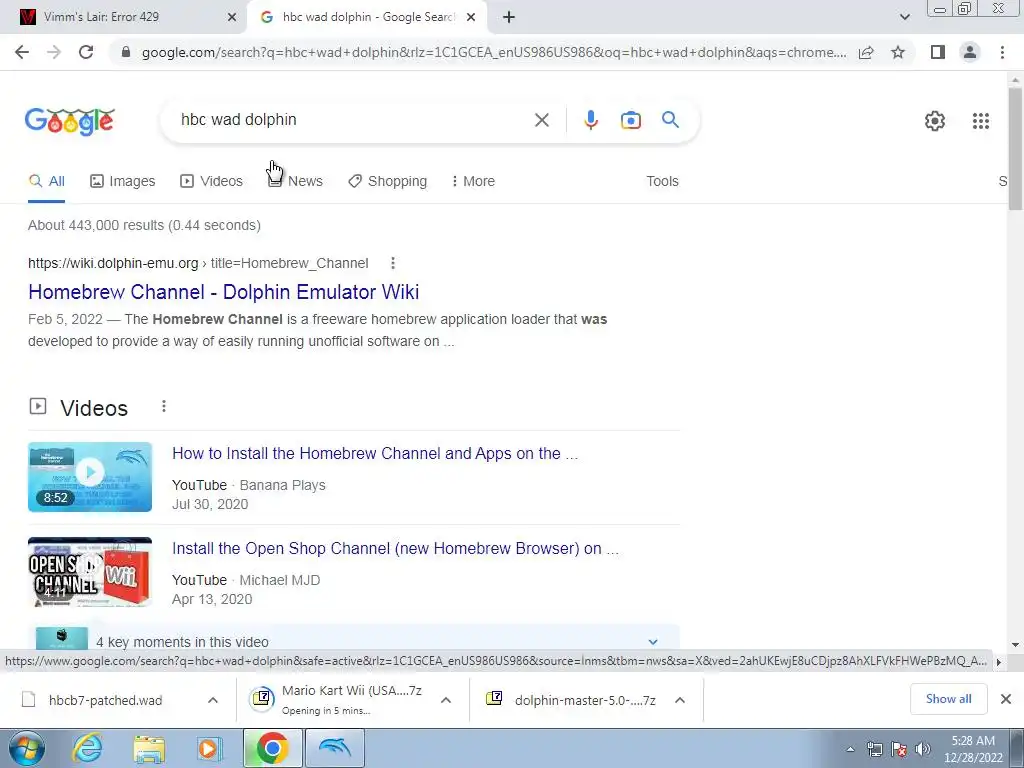Open the Mario Kart Wii download item

(338, 699)
